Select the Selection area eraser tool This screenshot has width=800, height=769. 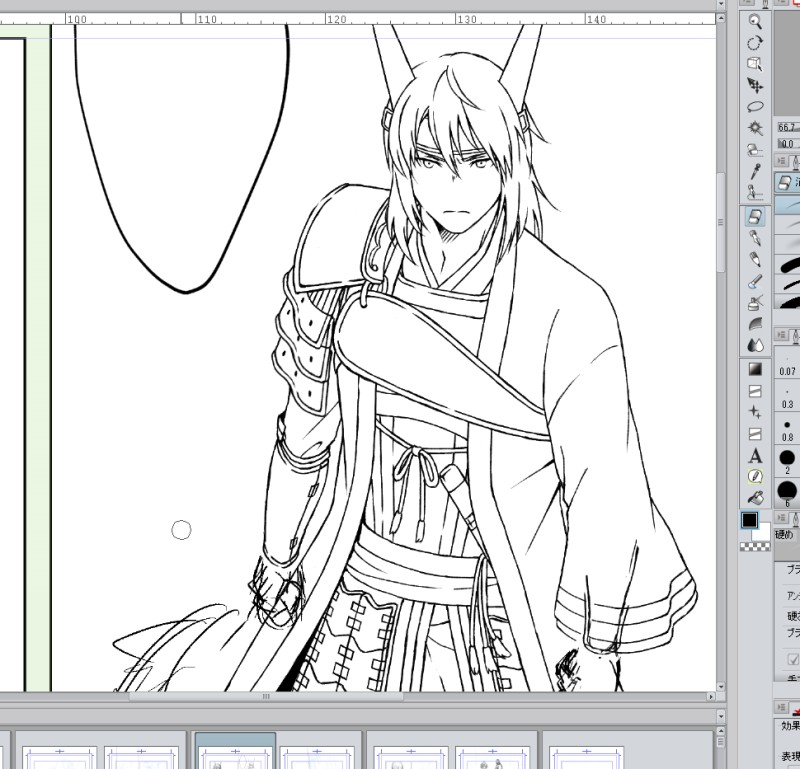click(755, 150)
